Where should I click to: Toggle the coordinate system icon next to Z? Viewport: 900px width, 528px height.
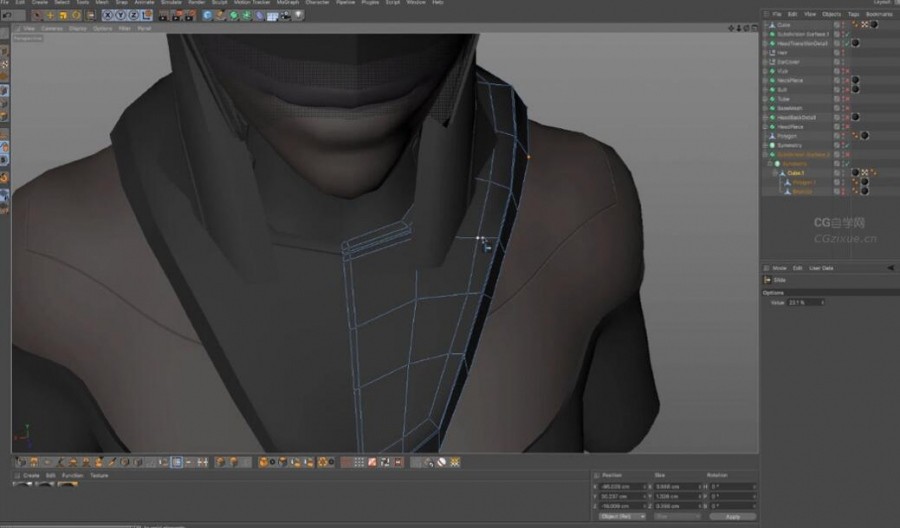[146, 15]
